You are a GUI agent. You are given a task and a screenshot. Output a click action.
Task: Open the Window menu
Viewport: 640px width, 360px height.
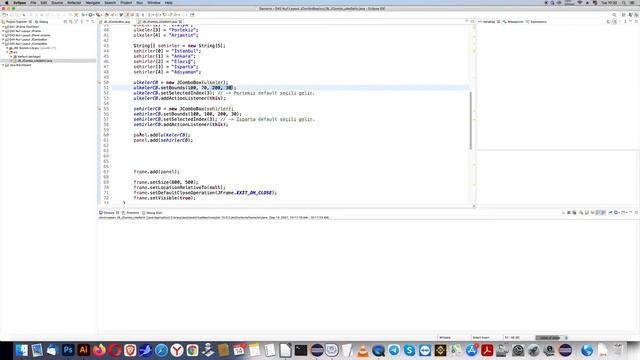[154, 2]
